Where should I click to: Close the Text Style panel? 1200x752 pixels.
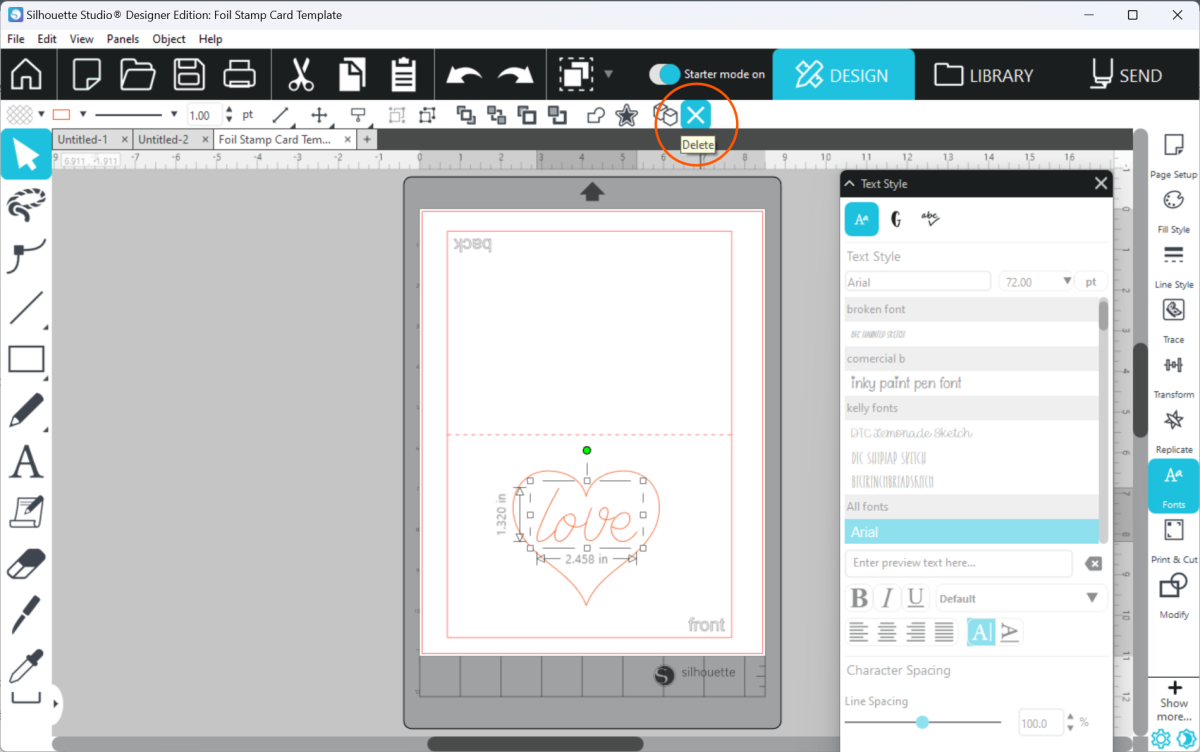tap(1101, 184)
